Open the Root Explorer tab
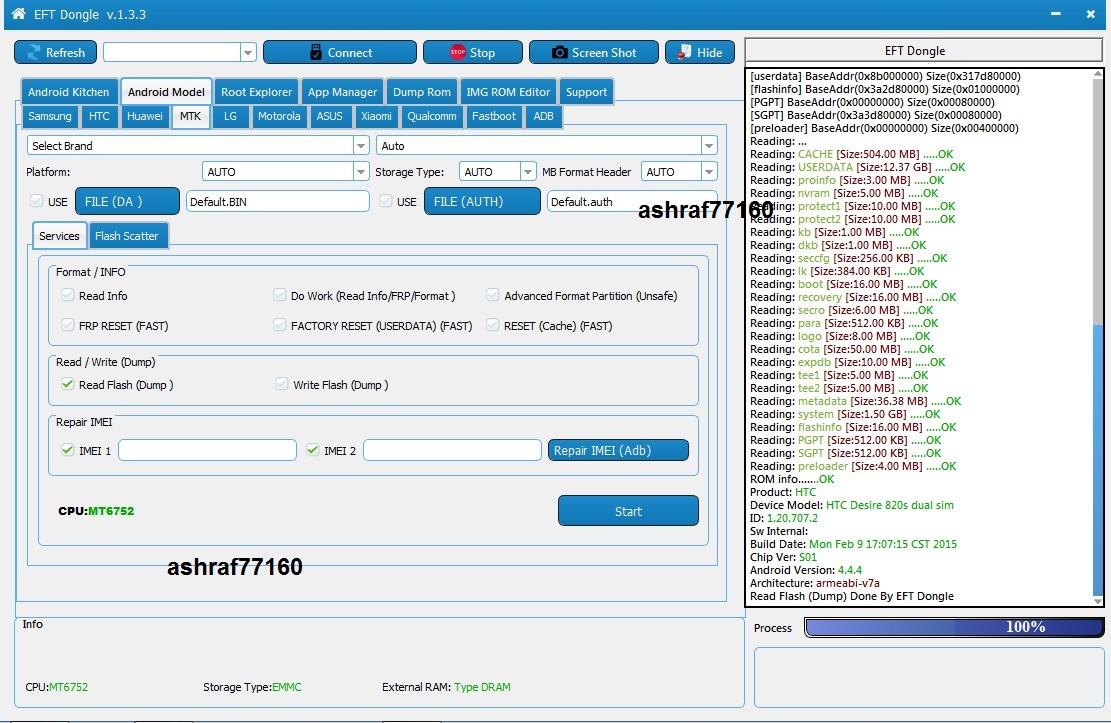1111x723 pixels. [x=256, y=92]
